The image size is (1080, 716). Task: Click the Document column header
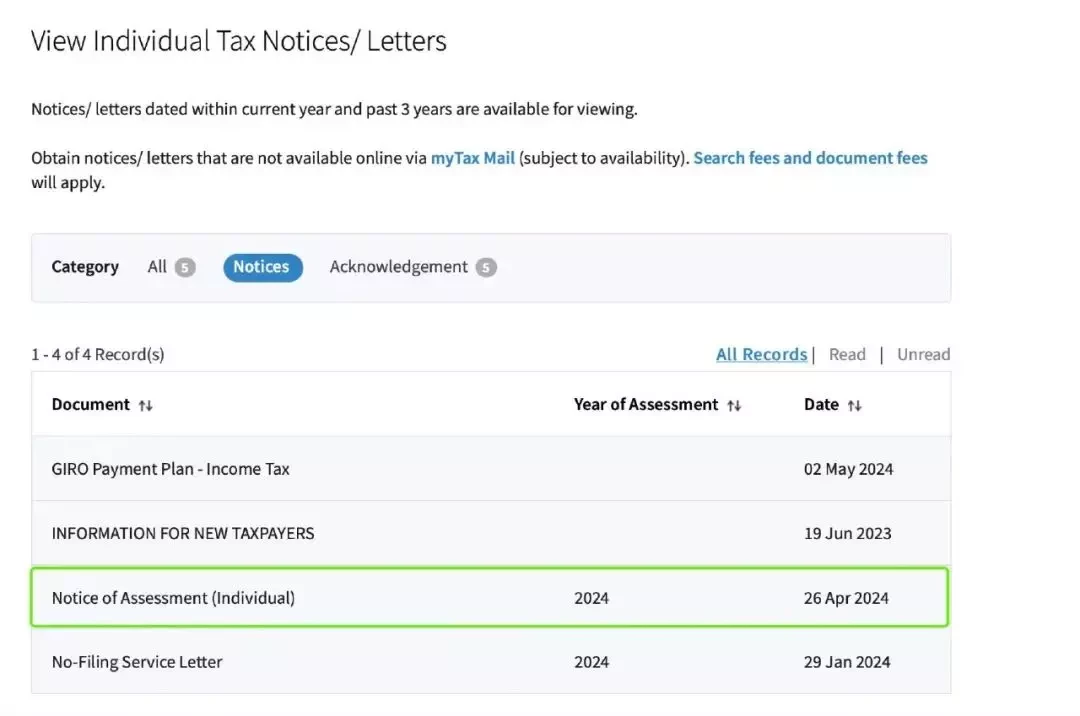coord(90,404)
